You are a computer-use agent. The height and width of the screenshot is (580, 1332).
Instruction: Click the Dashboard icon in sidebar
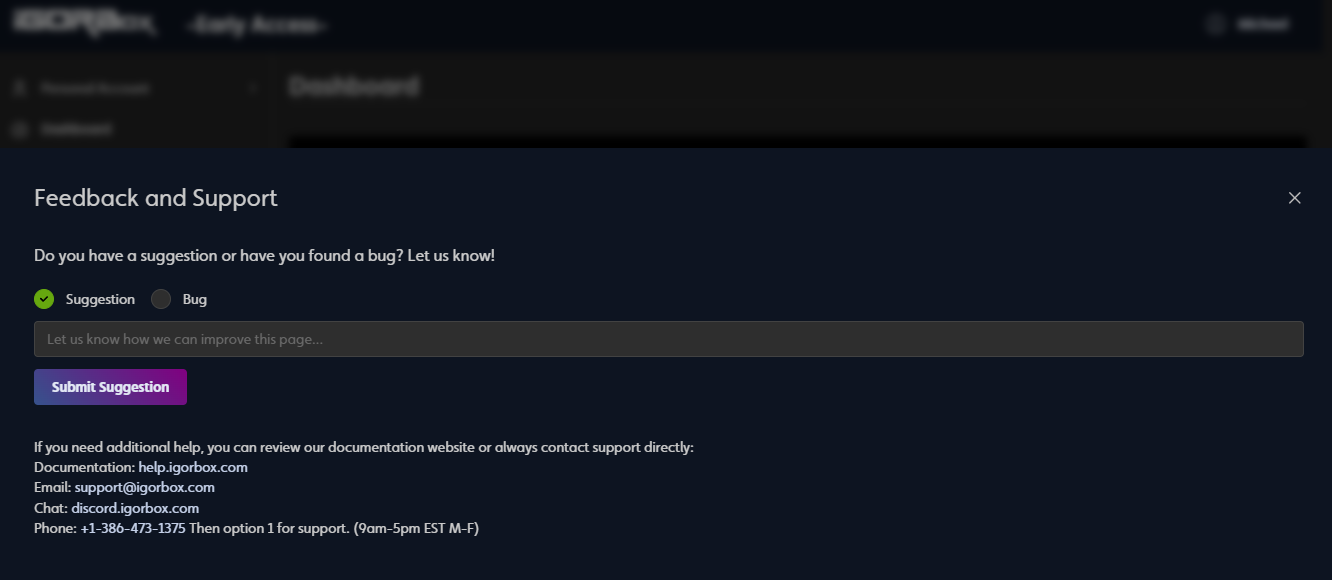[19, 129]
